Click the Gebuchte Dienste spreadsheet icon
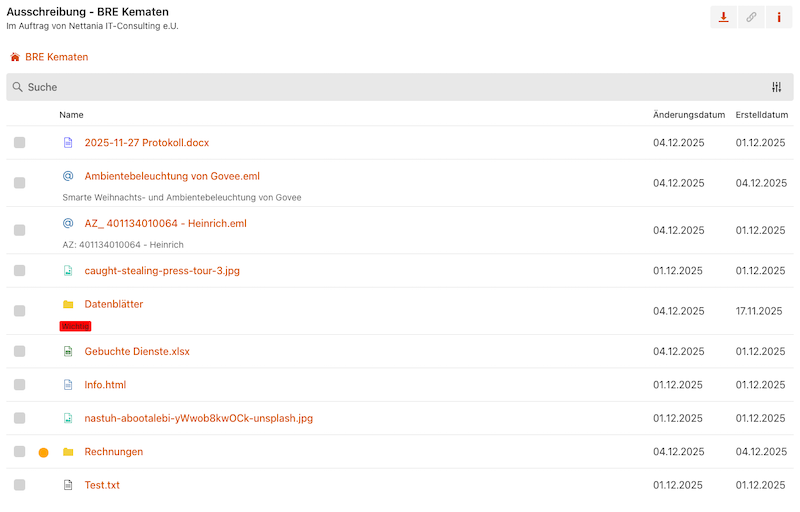The image size is (800, 512). point(68,352)
